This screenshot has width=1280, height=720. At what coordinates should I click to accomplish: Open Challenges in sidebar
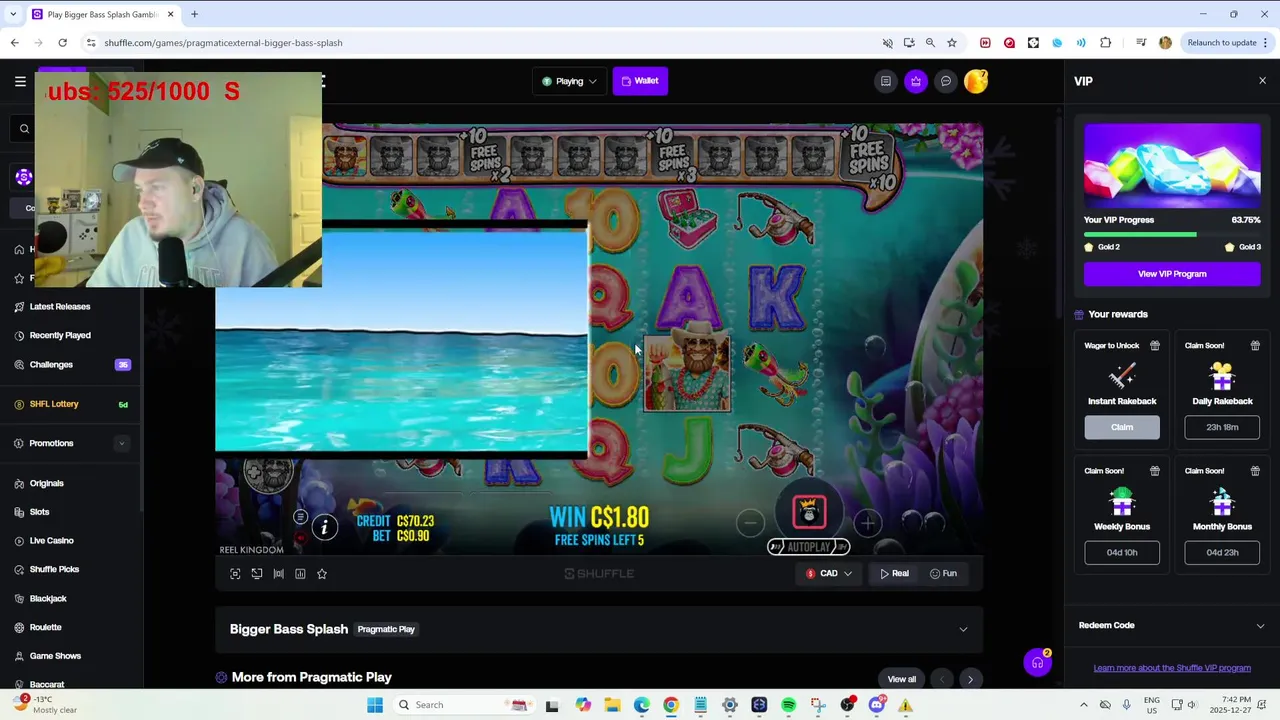(51, 364)
